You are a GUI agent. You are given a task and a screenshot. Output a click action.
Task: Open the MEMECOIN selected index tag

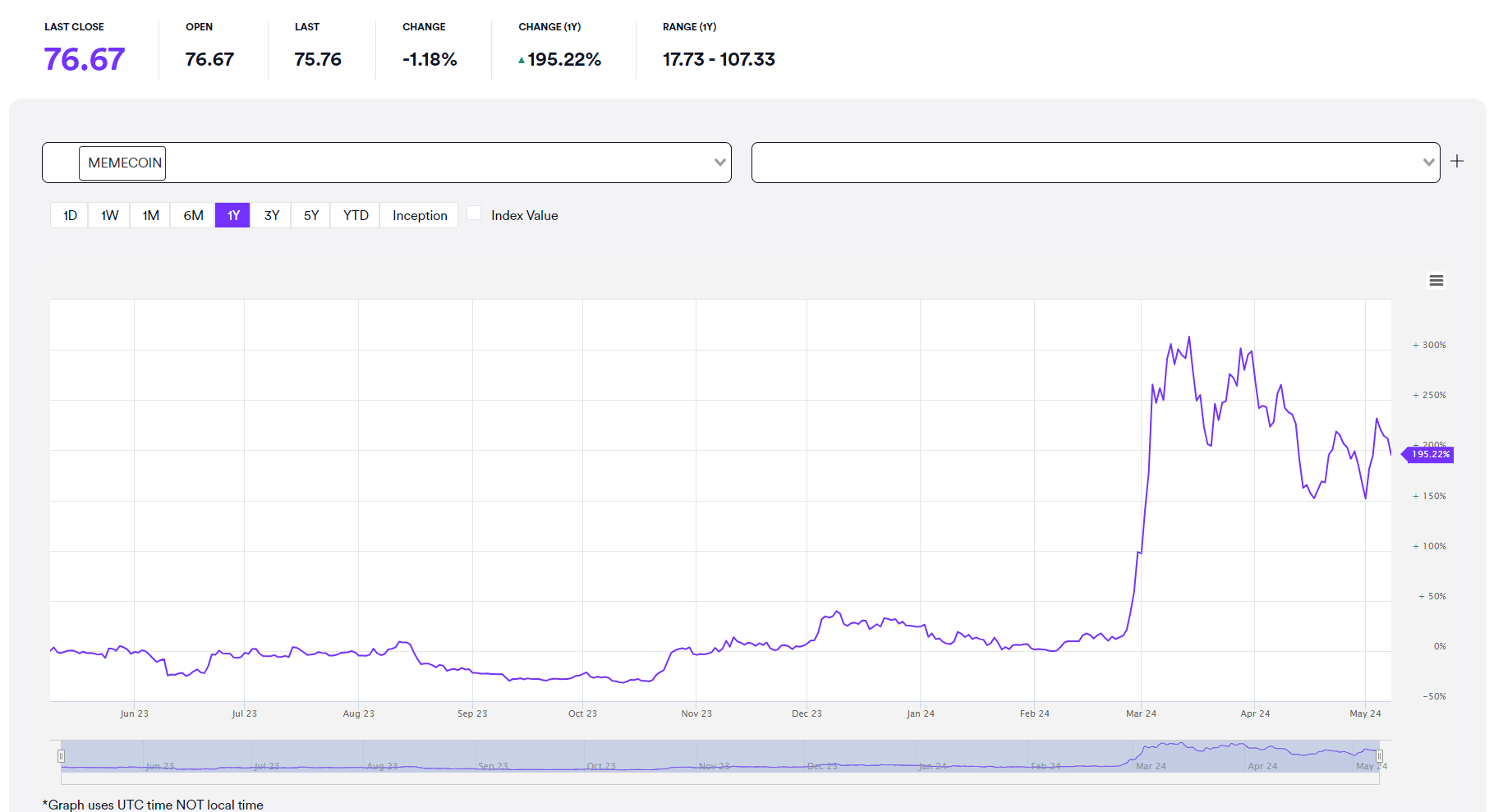122,163
